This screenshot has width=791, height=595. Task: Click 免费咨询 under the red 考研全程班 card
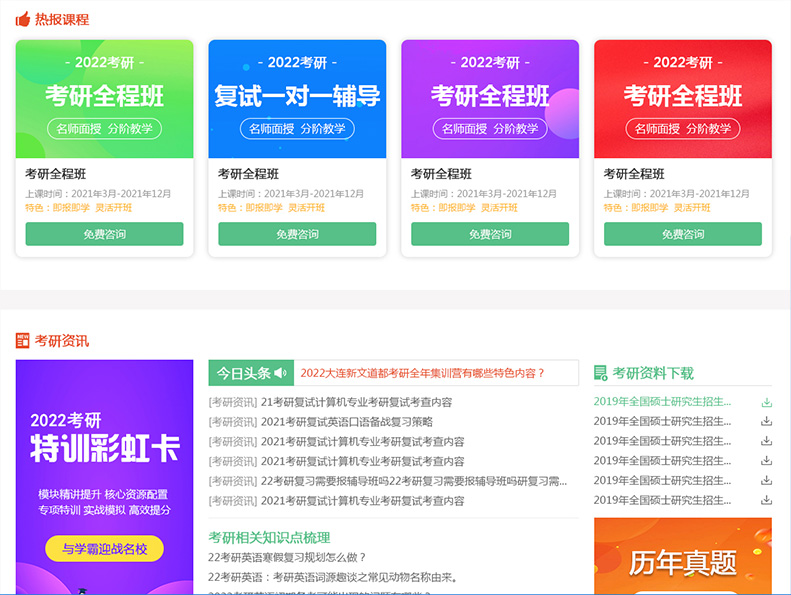coord(683,234)
